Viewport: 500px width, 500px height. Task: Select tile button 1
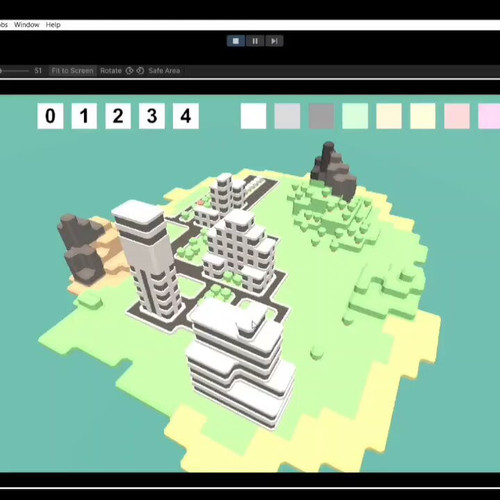(x=84, y=116)
